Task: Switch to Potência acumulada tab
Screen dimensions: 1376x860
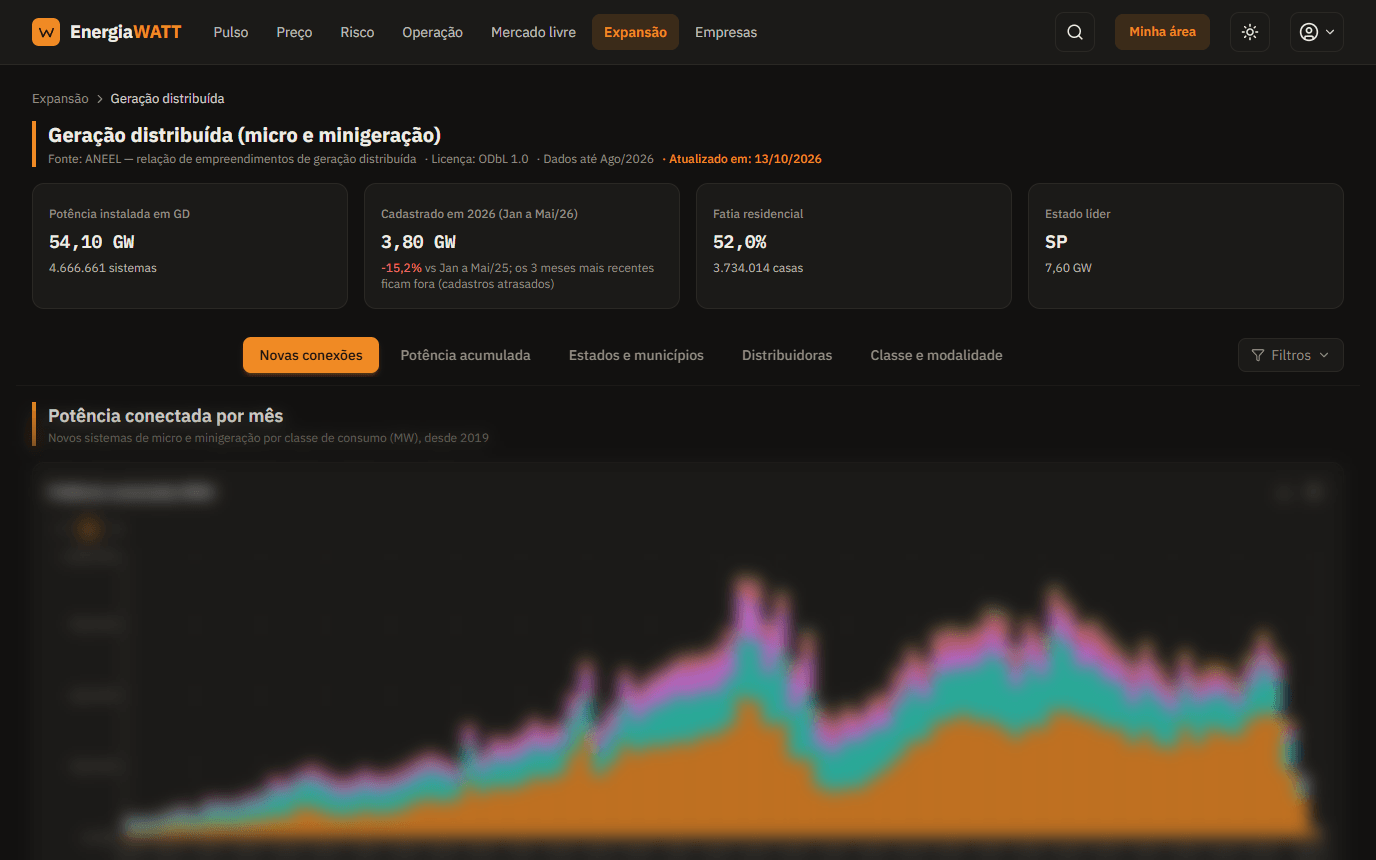Action: [x=465, y=355]
